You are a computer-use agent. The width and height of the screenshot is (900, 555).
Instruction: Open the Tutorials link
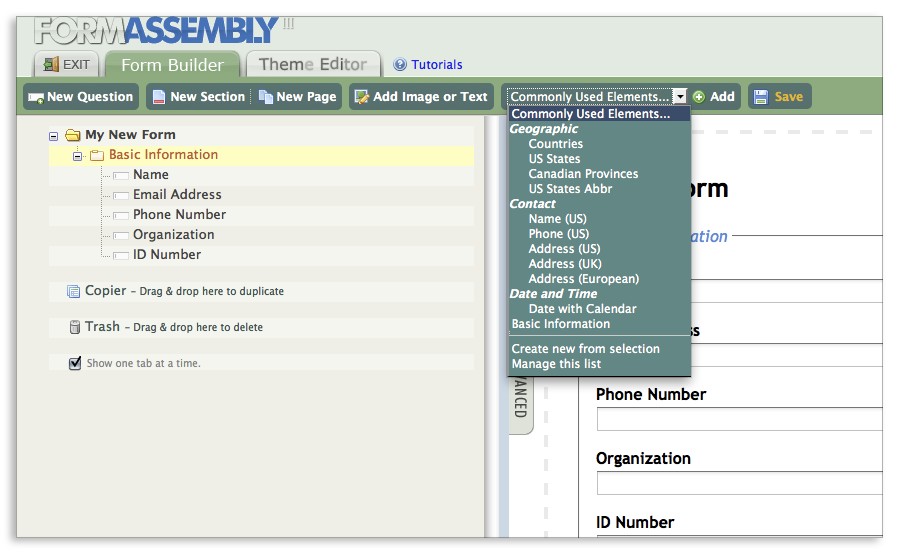tap(437, 65)
